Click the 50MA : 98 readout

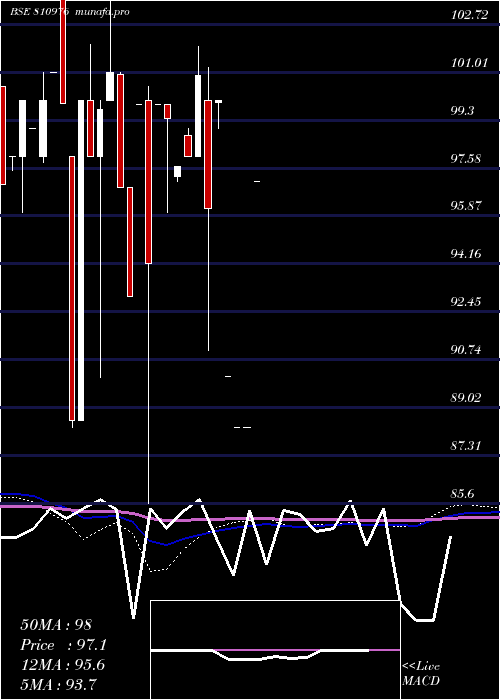coord(56,625)
